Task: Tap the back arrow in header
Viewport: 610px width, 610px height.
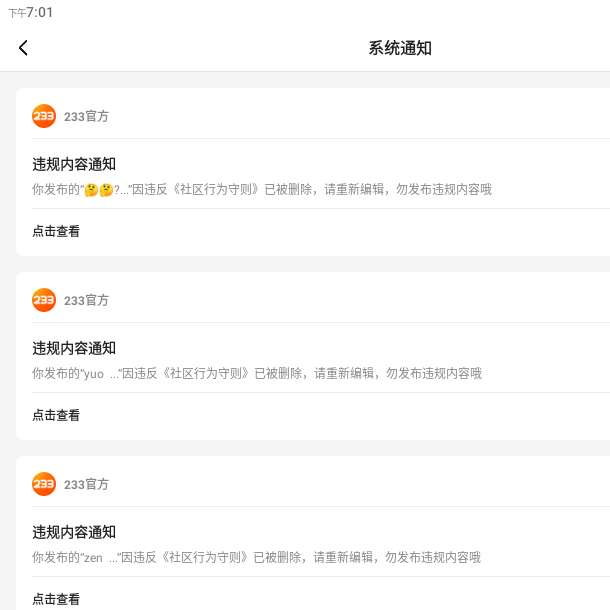Action: pyautogui.click(x=23, y=48)
